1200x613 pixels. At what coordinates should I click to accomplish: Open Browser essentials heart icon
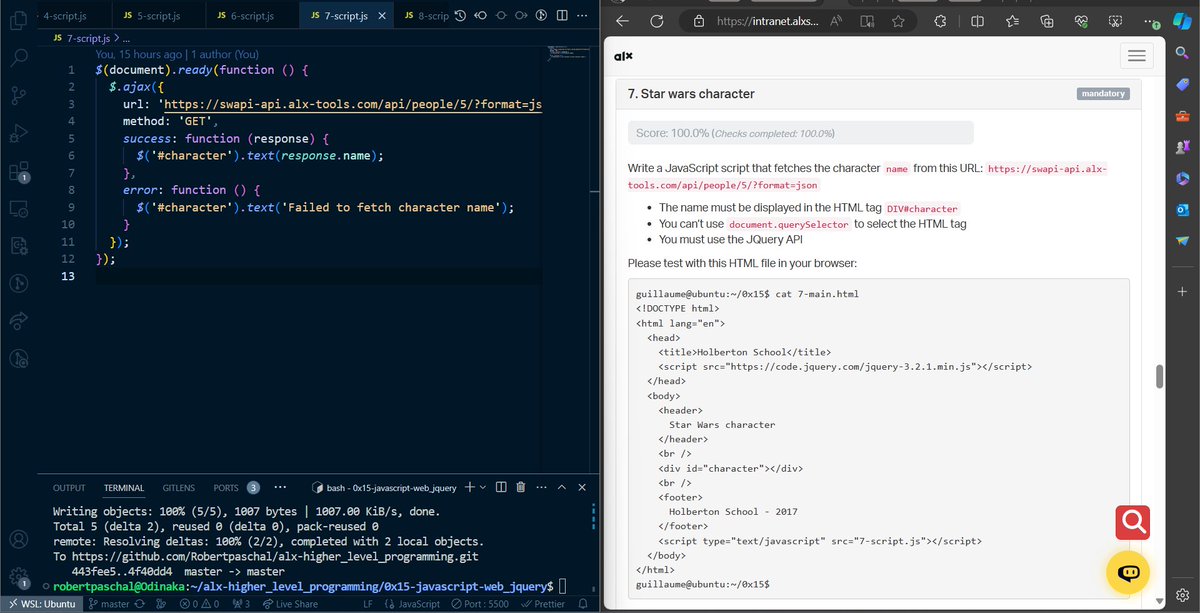click(x=1081, y=21)
